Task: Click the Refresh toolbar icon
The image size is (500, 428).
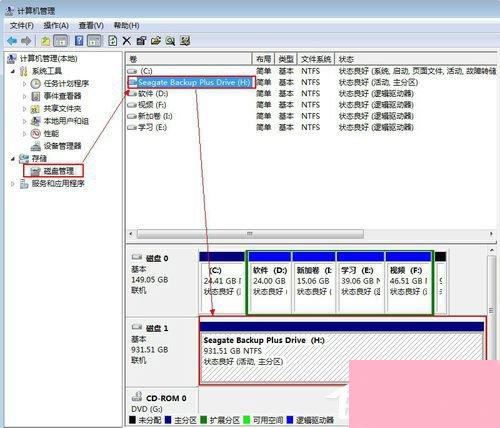Action: [x=113, y=41]
